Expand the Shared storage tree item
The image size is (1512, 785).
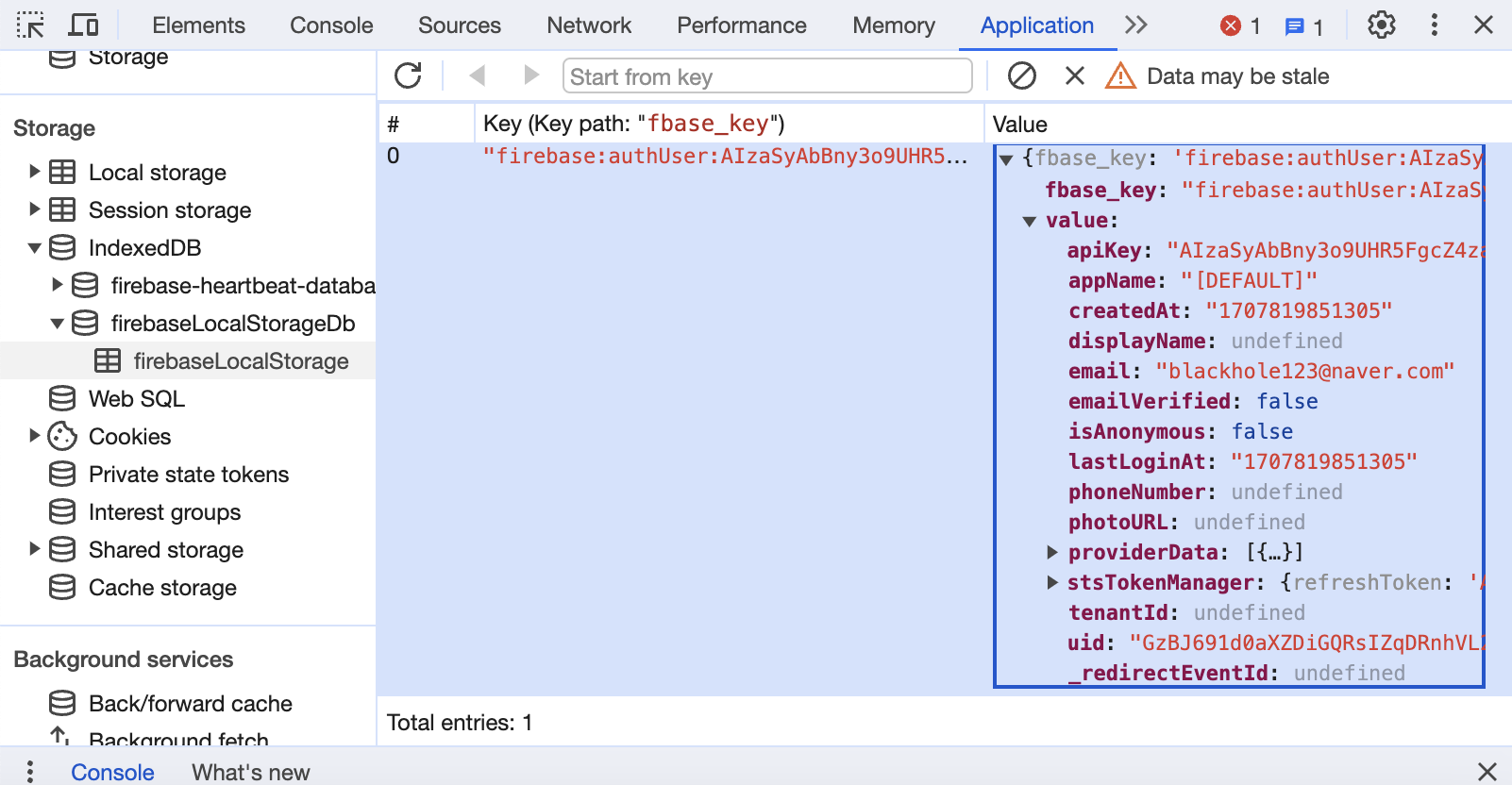tap(34, 549)
